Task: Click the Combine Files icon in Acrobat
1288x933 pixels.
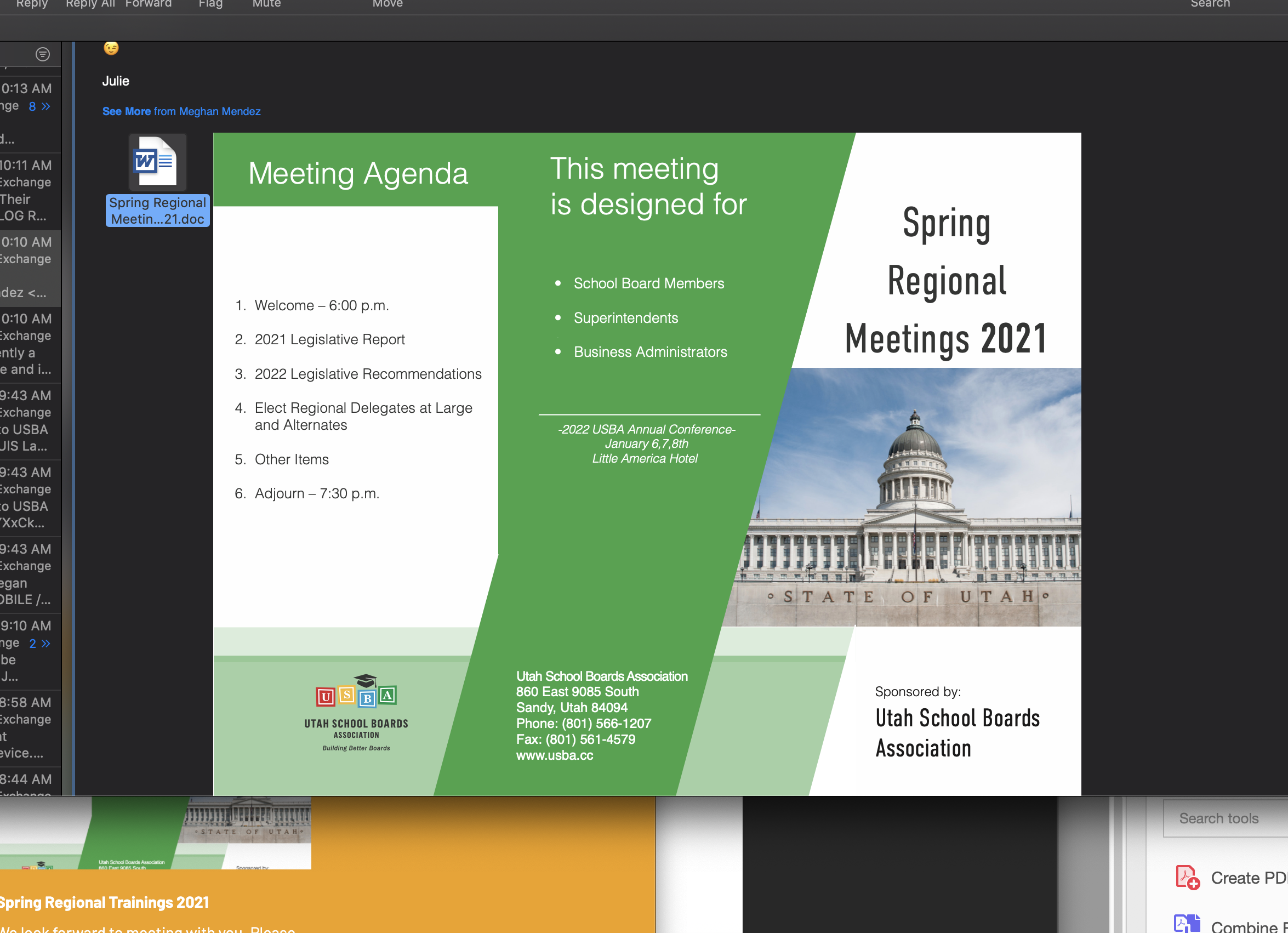Action: click(1187, 924)
